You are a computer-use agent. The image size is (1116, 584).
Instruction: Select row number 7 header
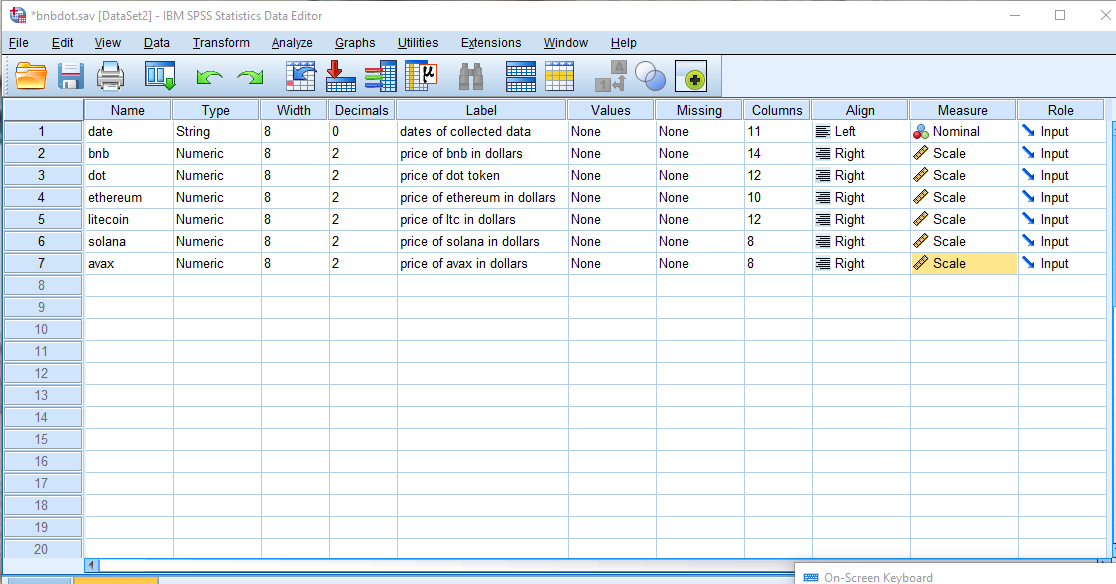tap(42, 264)
